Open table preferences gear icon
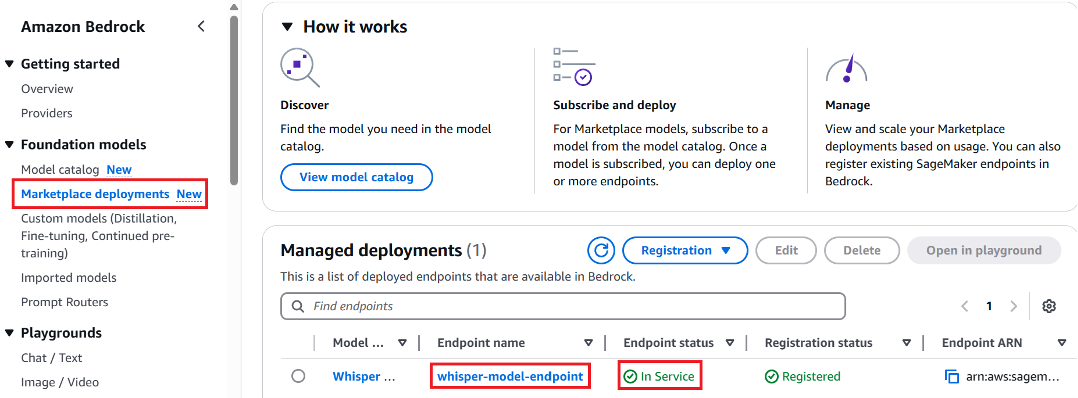This screenshot has width=1078, height=398. (1048, 306)
